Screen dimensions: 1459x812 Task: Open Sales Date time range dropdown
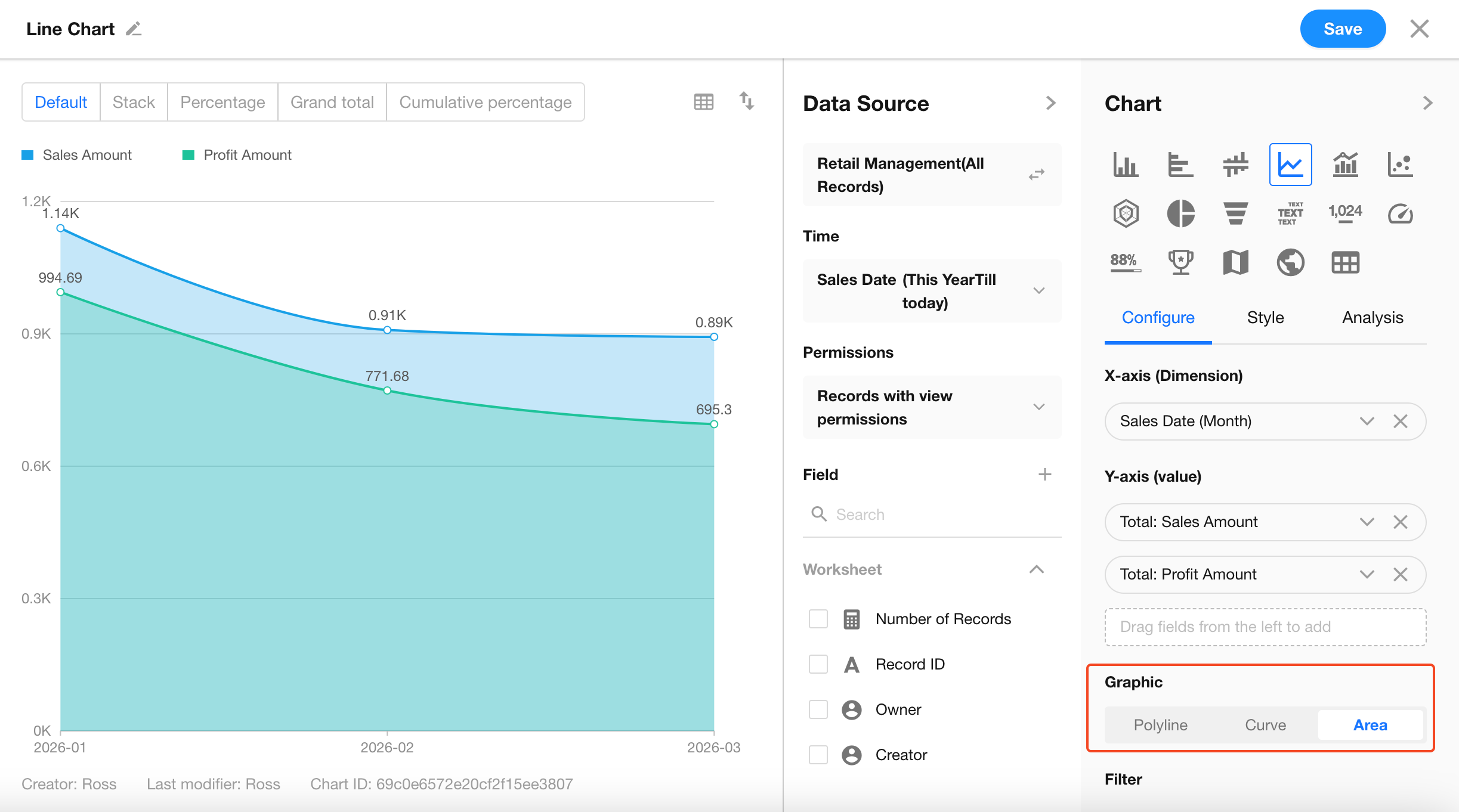pos(1038,291)
